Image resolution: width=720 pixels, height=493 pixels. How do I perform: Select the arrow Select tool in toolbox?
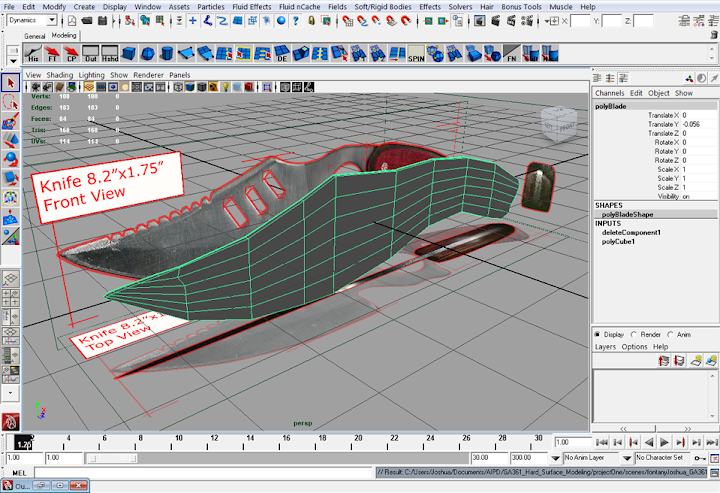pyautogui.click(x=10, y=83)
